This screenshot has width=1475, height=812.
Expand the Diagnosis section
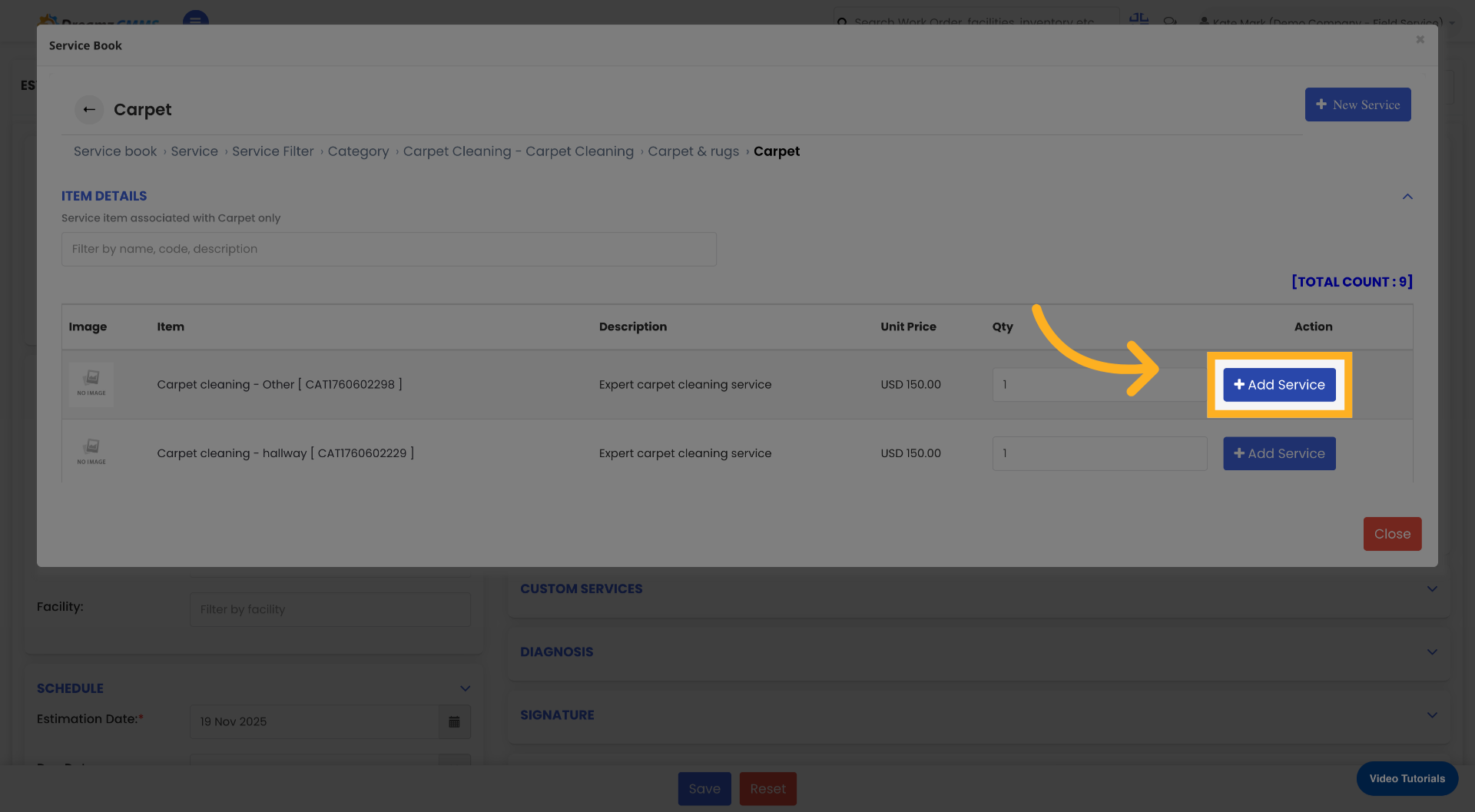1432,652
